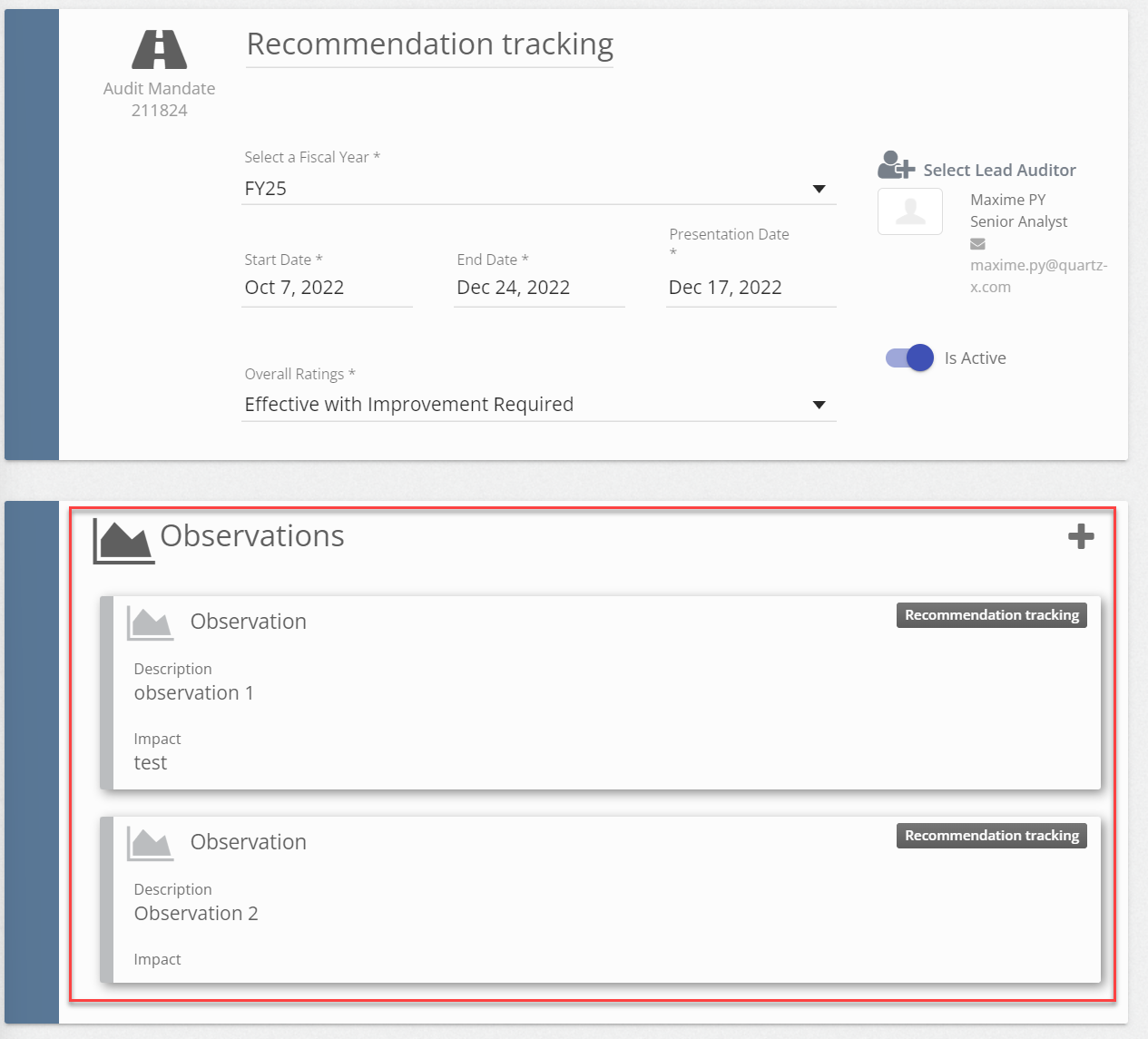
Task: Open the observation 1 card description
Action: pos(194,693)
